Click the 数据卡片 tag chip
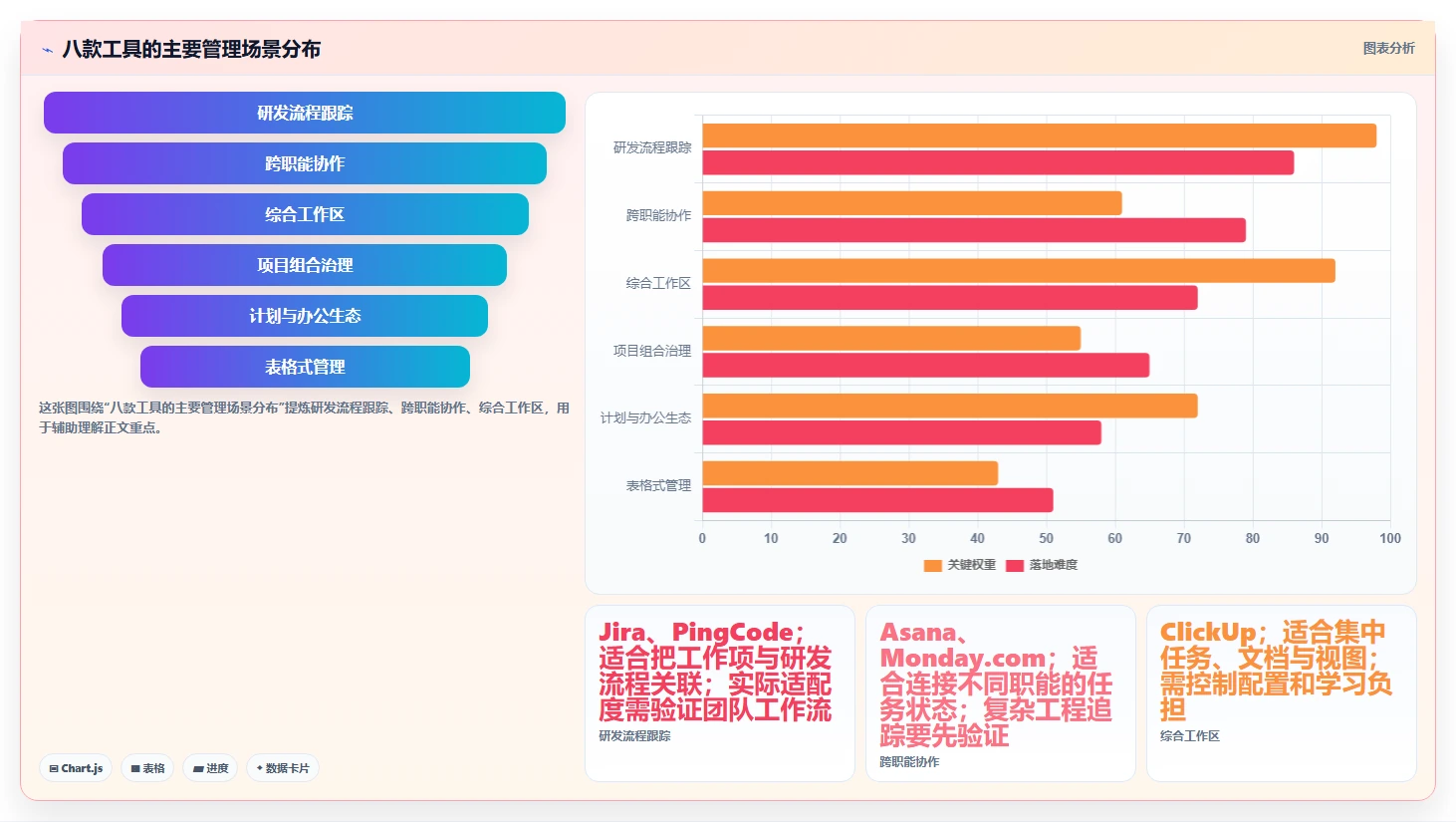 pos(283,768)
